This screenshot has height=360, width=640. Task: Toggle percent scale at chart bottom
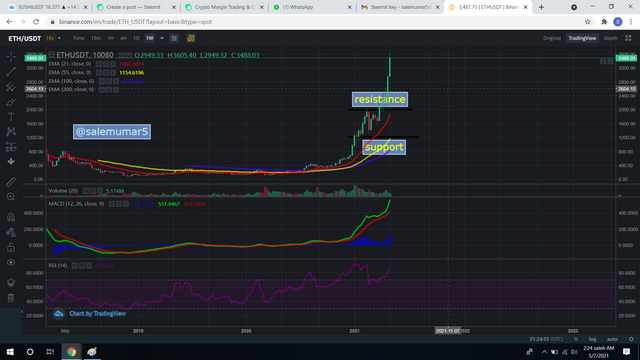click(x=576, y=339)
